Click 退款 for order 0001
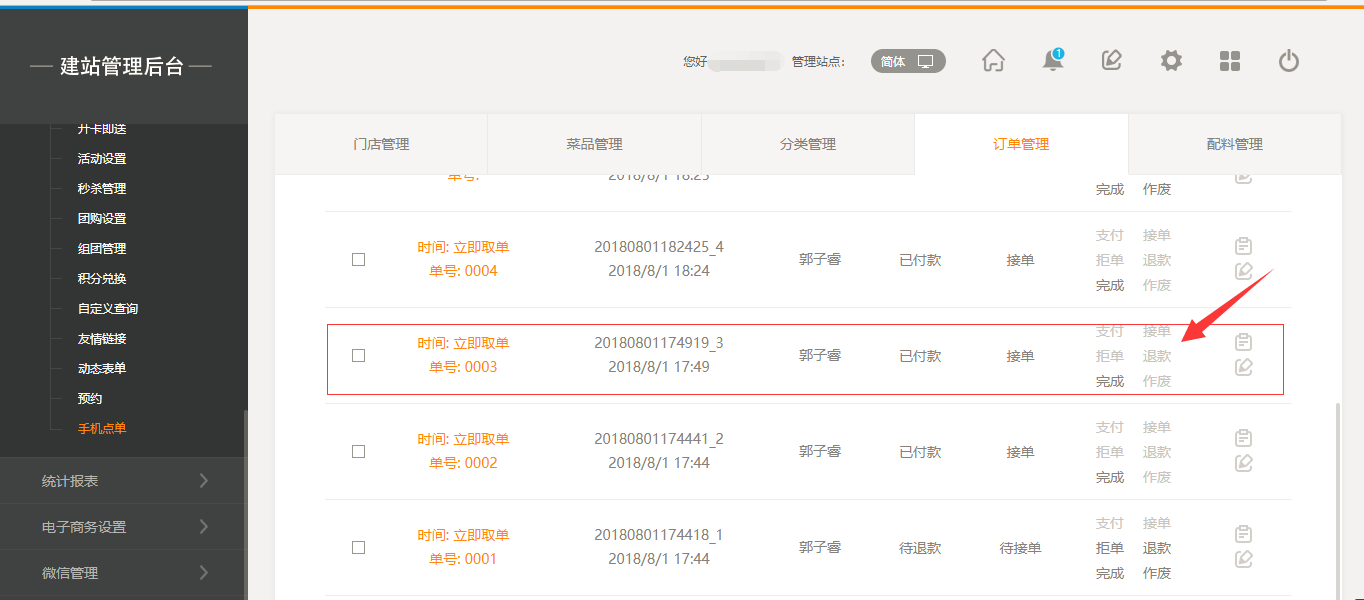The width and height of the screenshot is (1364, 600). point(1157,548)
